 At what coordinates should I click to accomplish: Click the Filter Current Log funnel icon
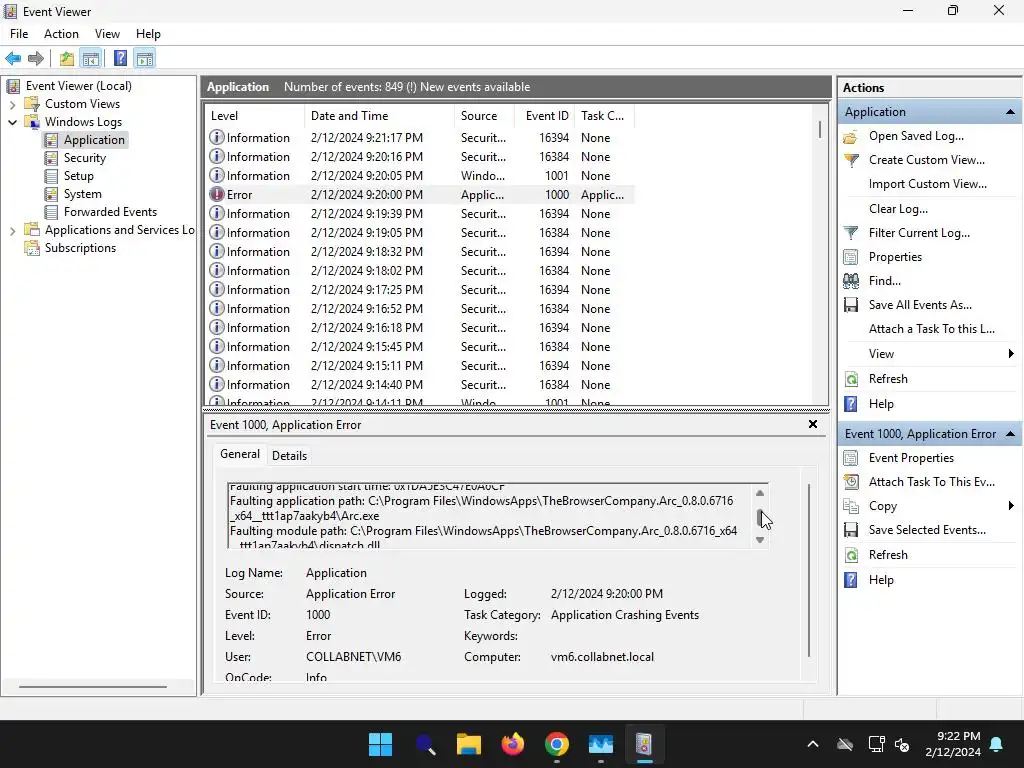(850, 233)
